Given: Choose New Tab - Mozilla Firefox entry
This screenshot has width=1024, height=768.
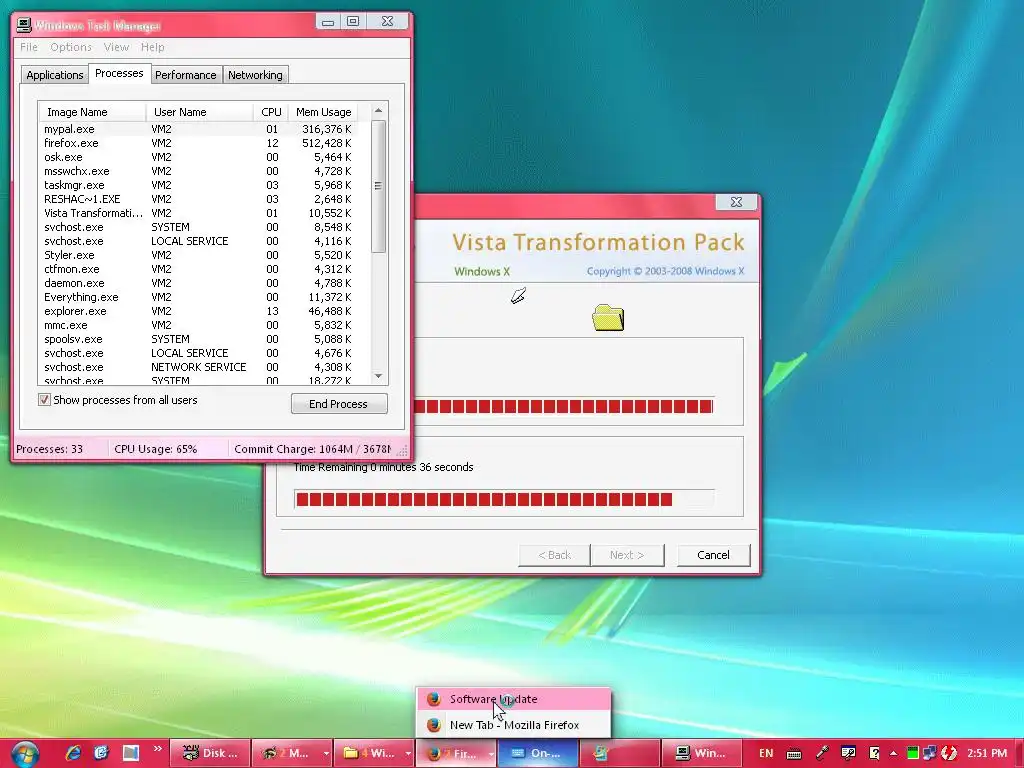Looking at the screenshot, I should (513, 725).
